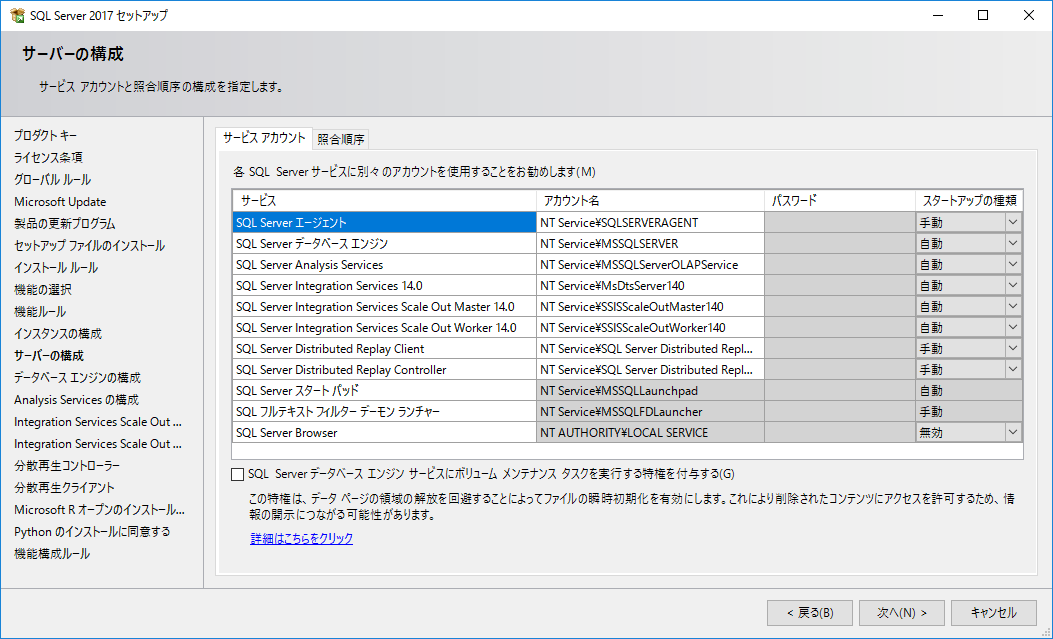Click the スタートアップの種類 column header
Screen dimensions: 1053x639
click(968, 201)
